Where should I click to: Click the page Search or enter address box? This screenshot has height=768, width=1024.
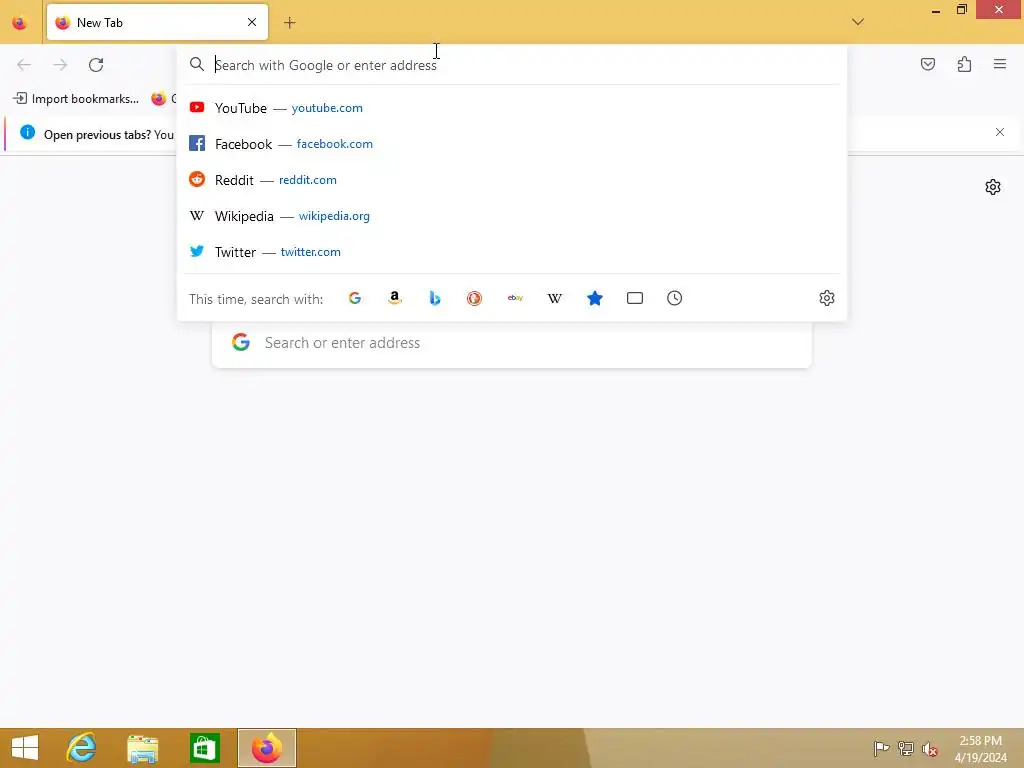(x=512, y=344)
